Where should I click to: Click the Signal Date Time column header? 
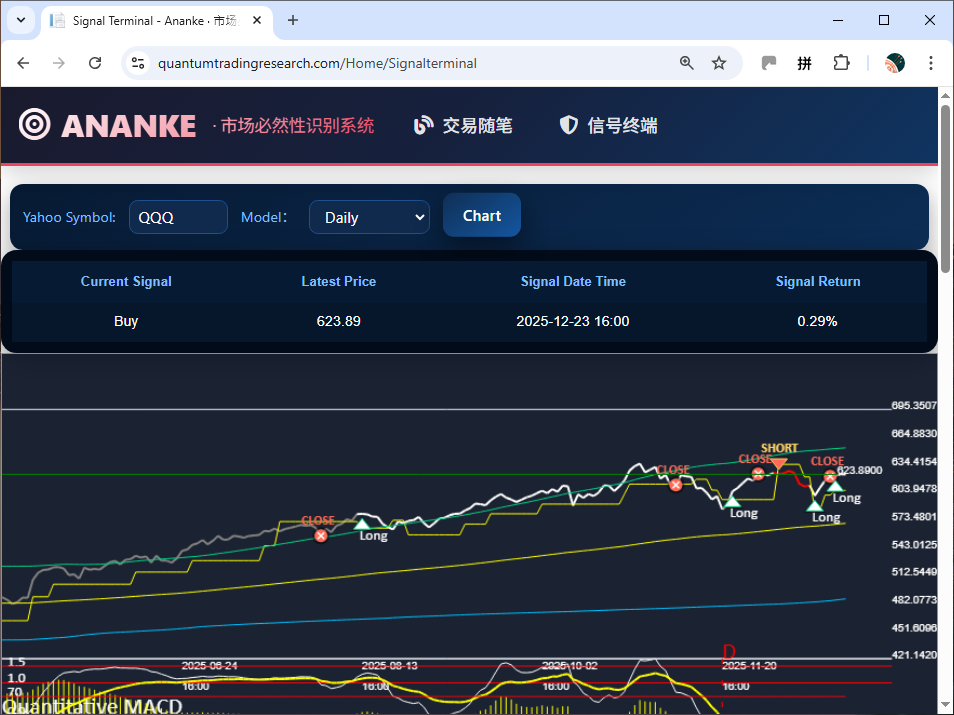[573, 281]
